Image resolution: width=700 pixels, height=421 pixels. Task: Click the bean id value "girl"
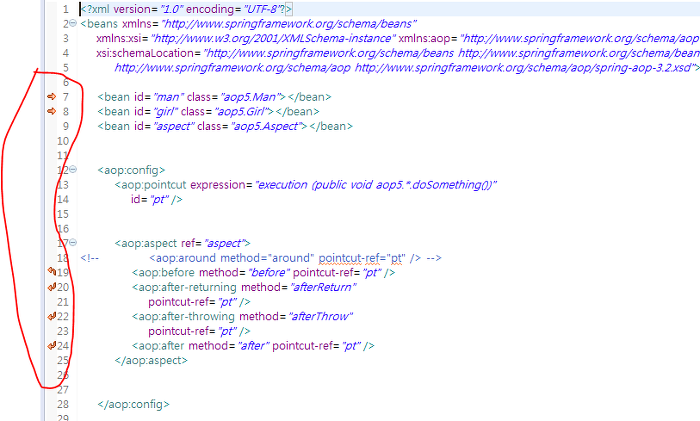pyautogui.click(x=165, y=112)
